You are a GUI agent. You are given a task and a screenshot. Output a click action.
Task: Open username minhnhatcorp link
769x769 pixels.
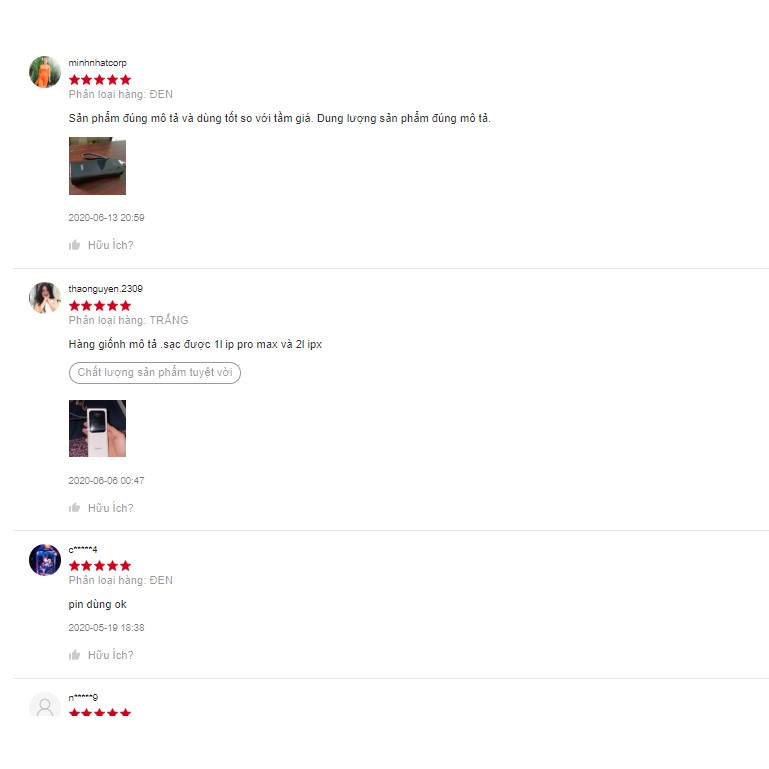pyautogui.click(x=98, y=63)
